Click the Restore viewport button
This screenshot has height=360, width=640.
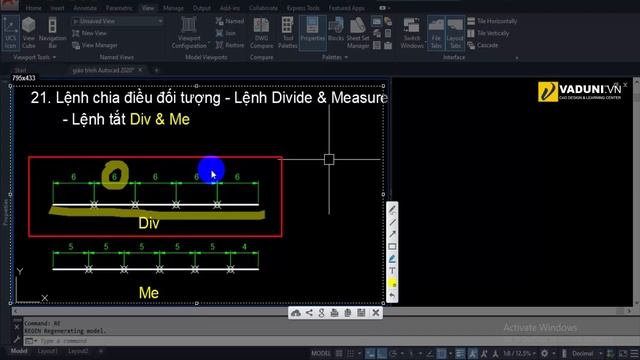pyautogui.click(x=230, y=45)
